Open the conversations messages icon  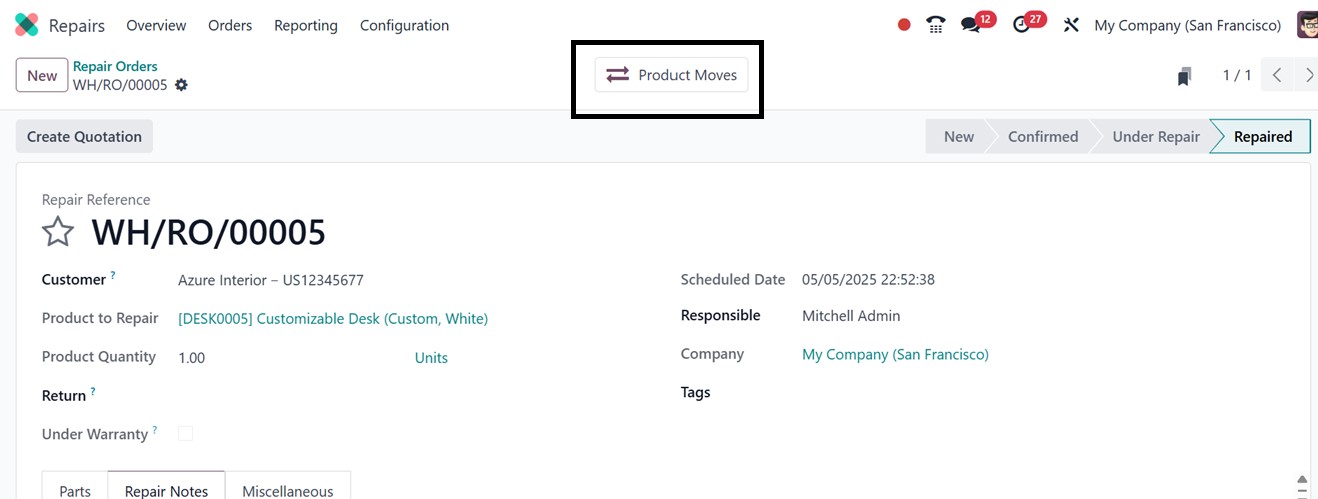click(x=970, y=25)
